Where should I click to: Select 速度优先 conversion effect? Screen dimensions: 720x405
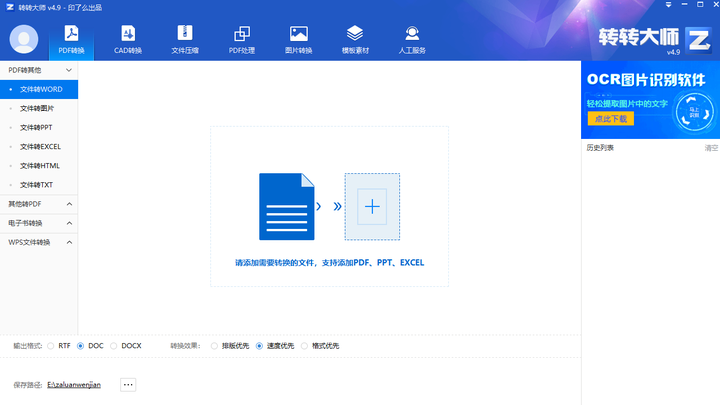pos(259,346)
